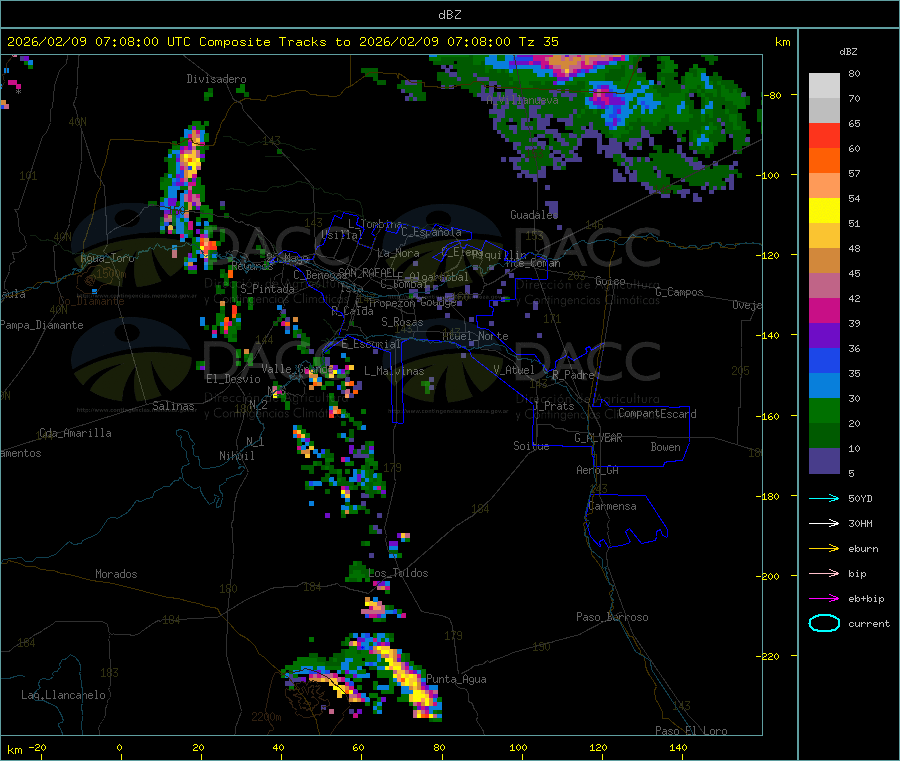Click the magenta eb+bip arrow in legend
This screenshot has height=761, width=900.
(824, 599)
